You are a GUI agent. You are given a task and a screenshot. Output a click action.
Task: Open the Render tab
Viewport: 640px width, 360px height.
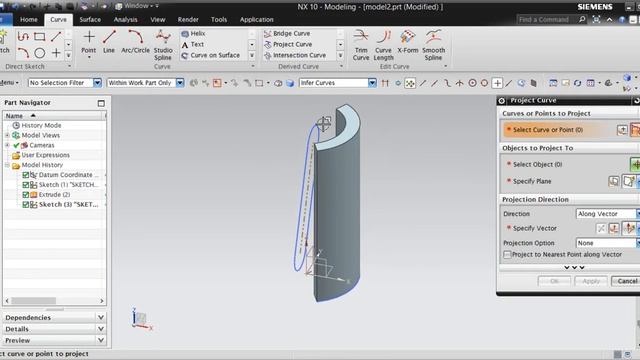188,19
